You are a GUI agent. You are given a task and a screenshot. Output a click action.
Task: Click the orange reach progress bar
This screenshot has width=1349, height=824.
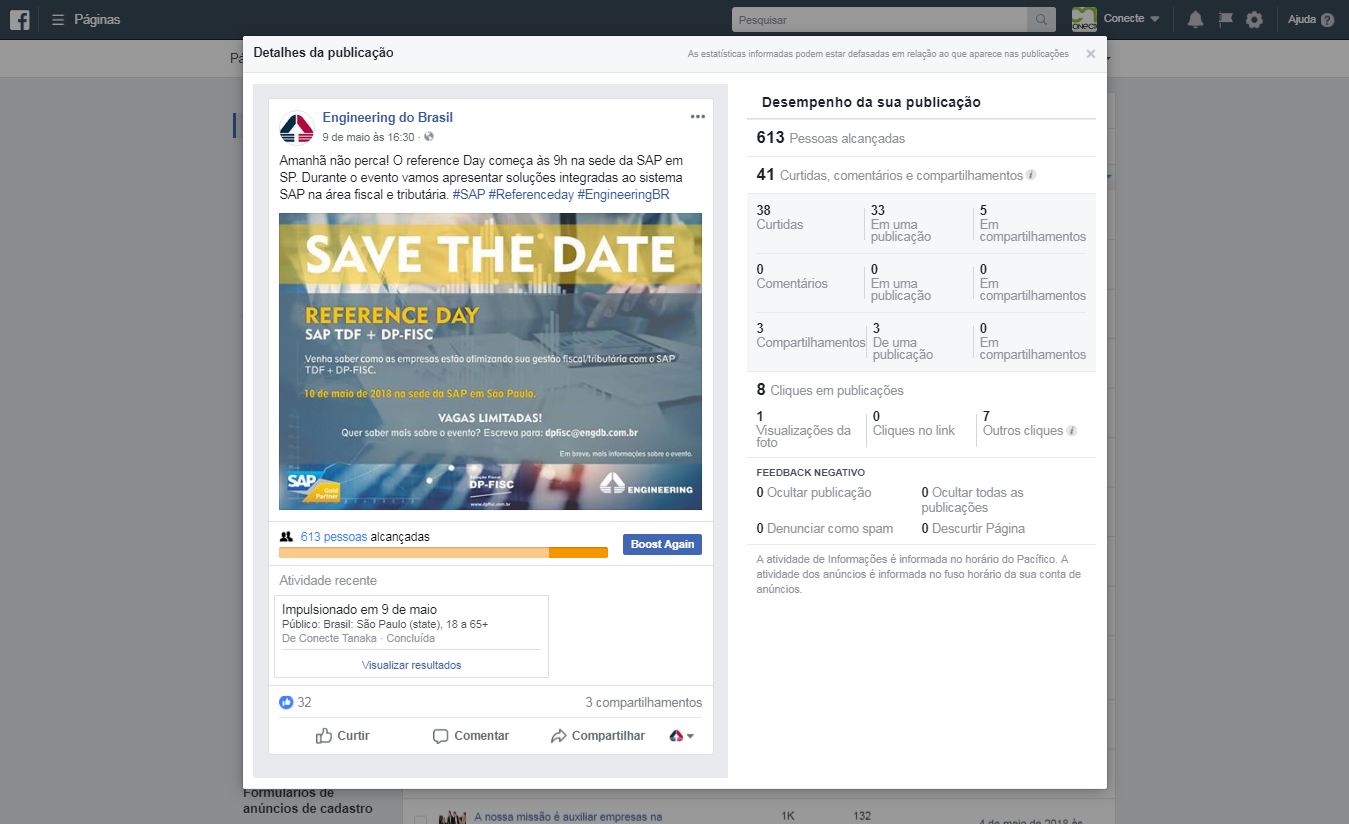click(x=443, y=552)
